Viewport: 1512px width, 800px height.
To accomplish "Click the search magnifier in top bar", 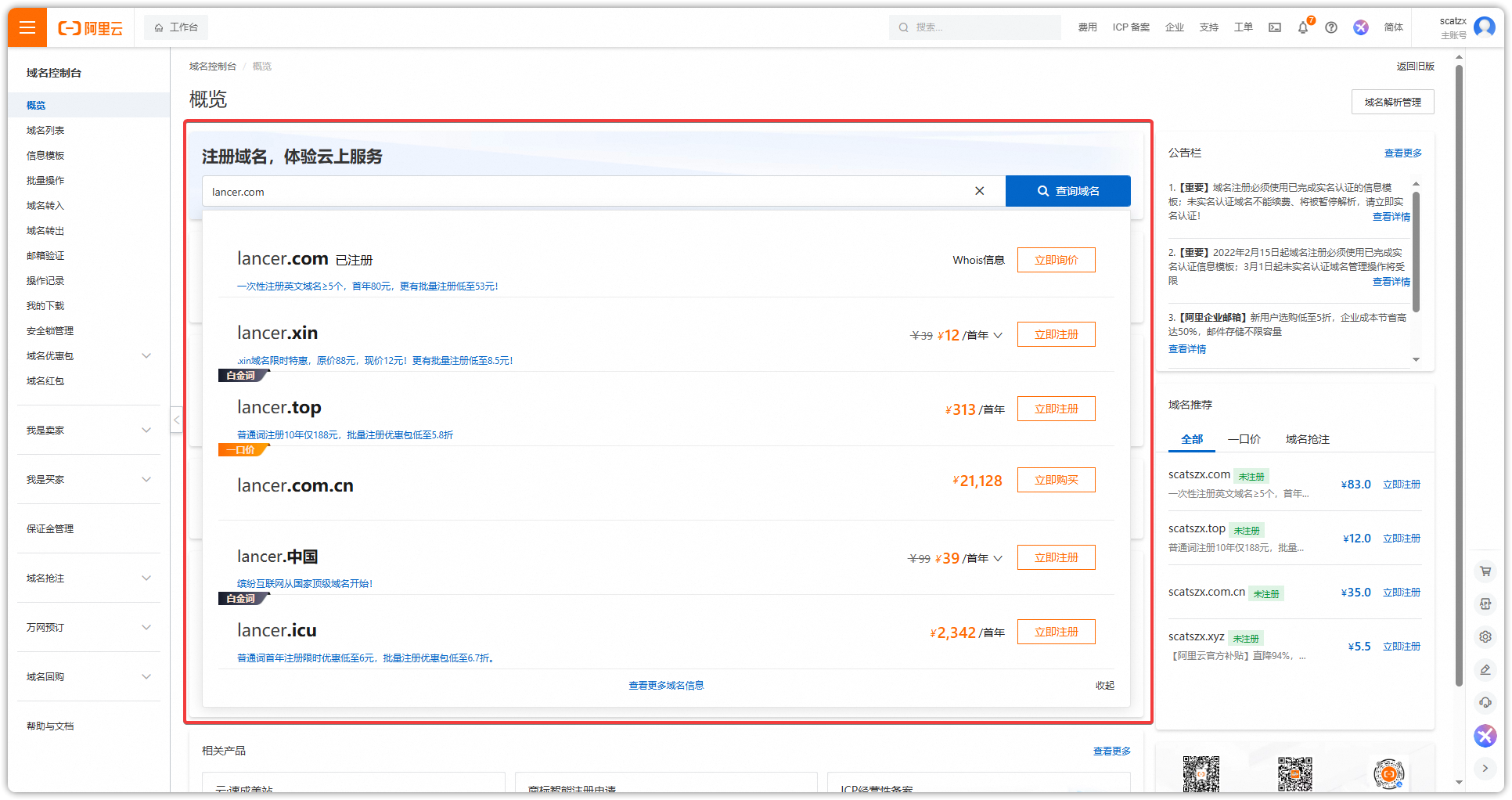I will 904,27.
